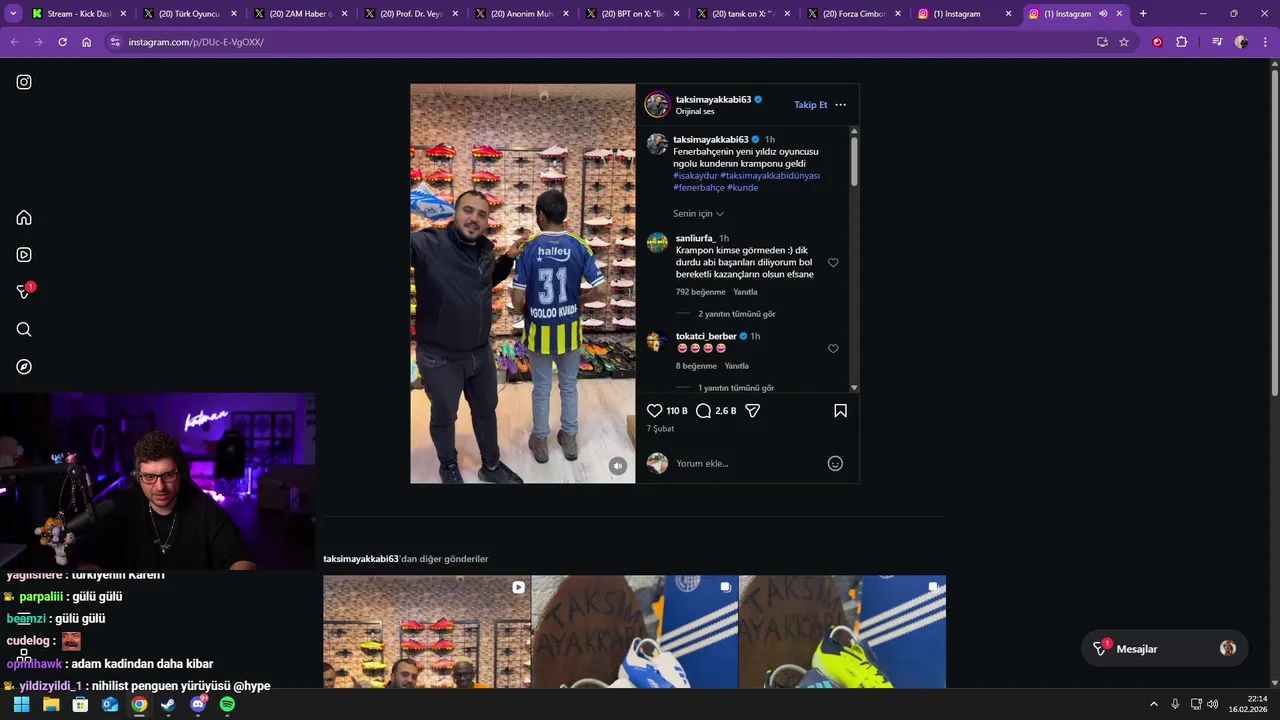The image size is (1280, 720).
Task: Reload the page with refresh icon
Action: tap(62, 42)
